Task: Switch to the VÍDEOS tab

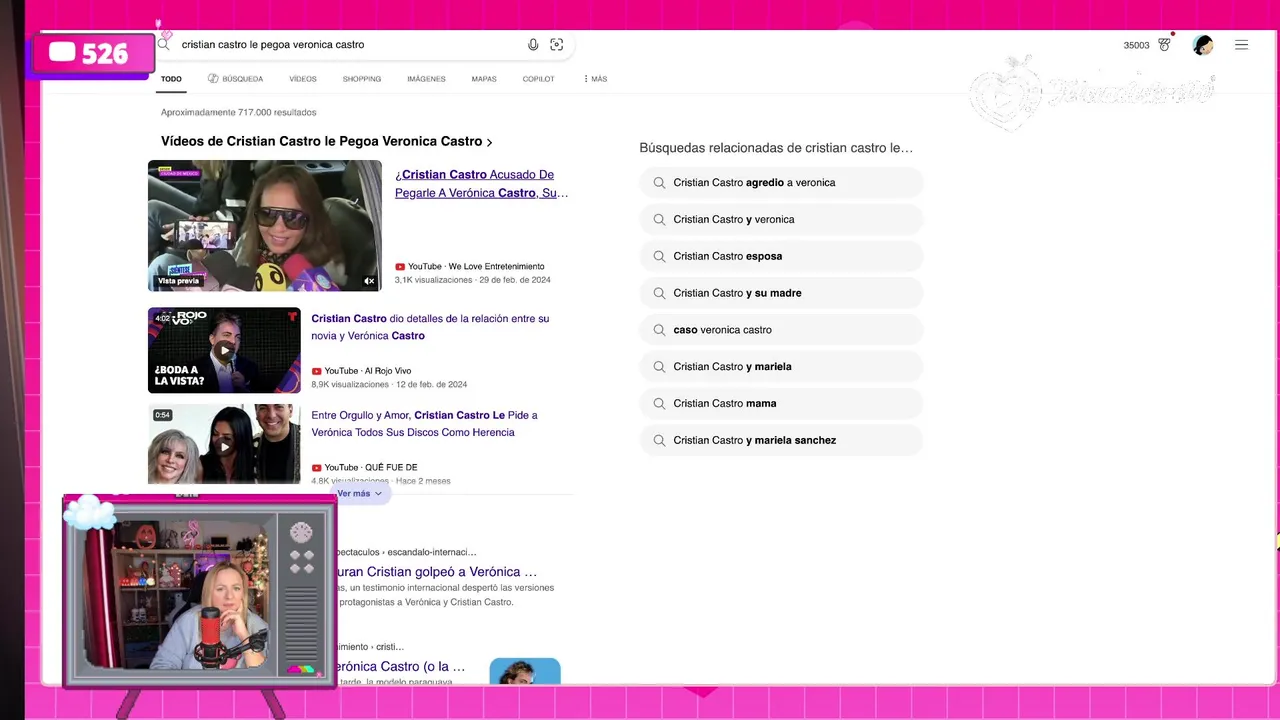Action: click(x=303, y=79)
